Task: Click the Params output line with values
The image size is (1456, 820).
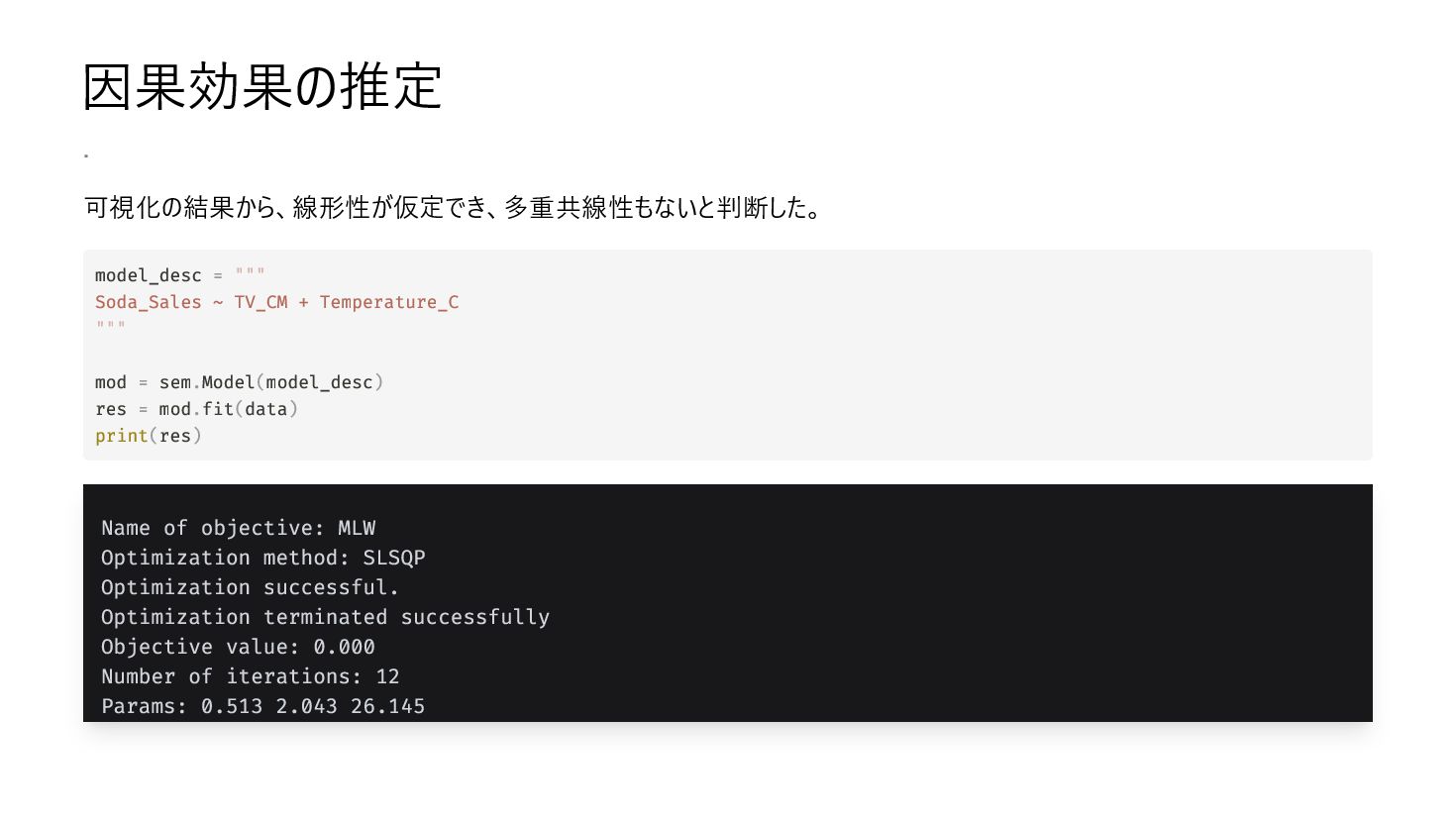Action: point(263,706)
